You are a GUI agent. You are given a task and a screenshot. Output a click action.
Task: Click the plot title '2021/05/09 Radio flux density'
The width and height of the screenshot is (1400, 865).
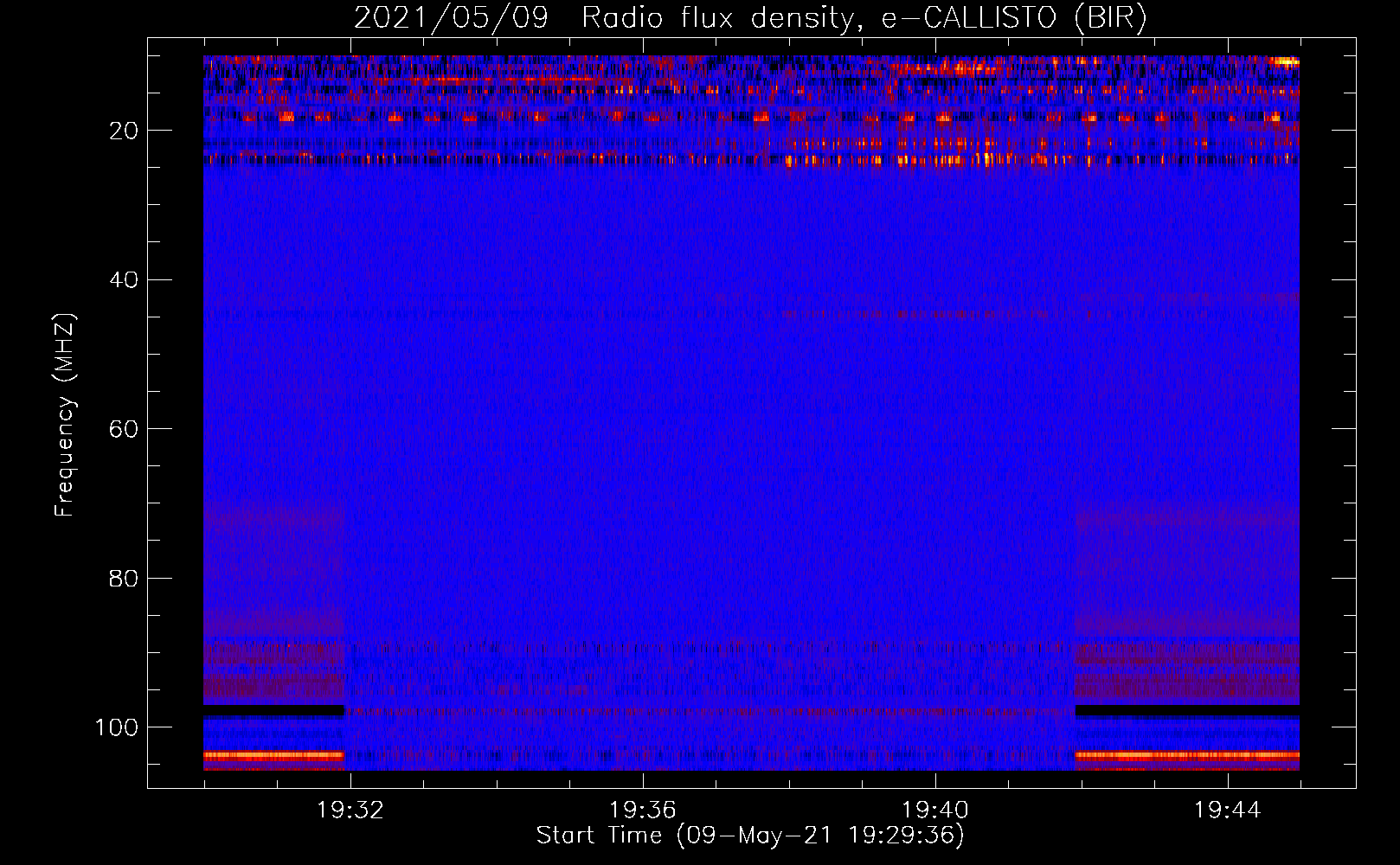[x=604, y=18]
